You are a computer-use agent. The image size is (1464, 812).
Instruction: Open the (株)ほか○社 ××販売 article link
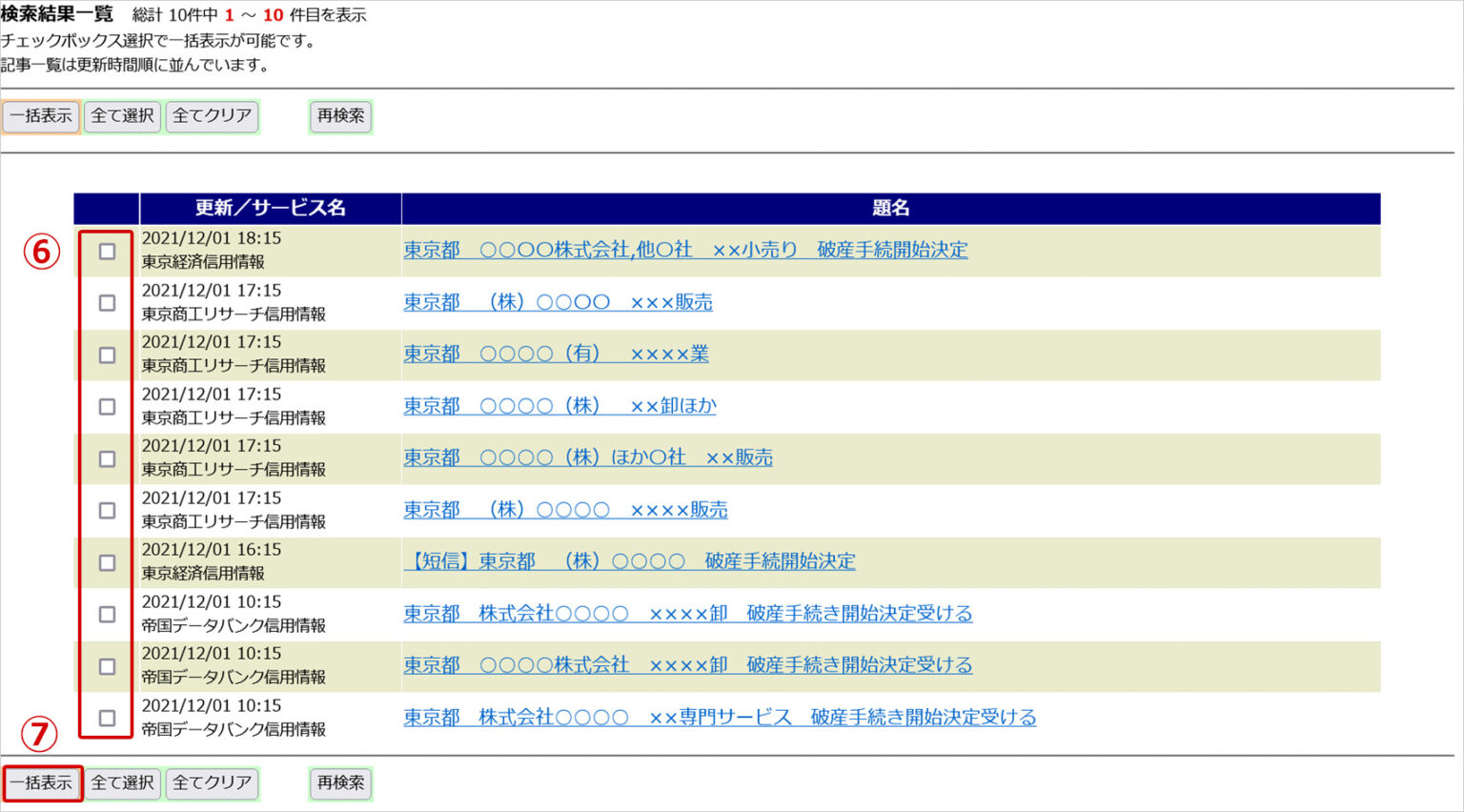point(587,457)
